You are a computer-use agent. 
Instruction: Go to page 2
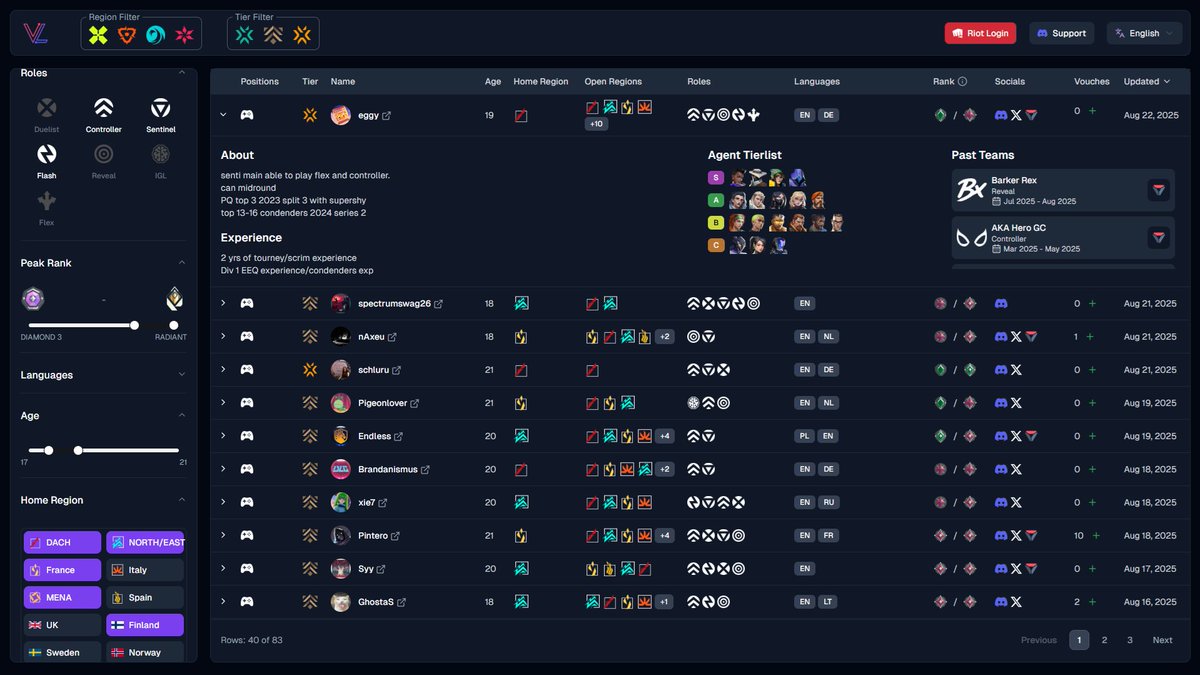[x=1104, y=640]
